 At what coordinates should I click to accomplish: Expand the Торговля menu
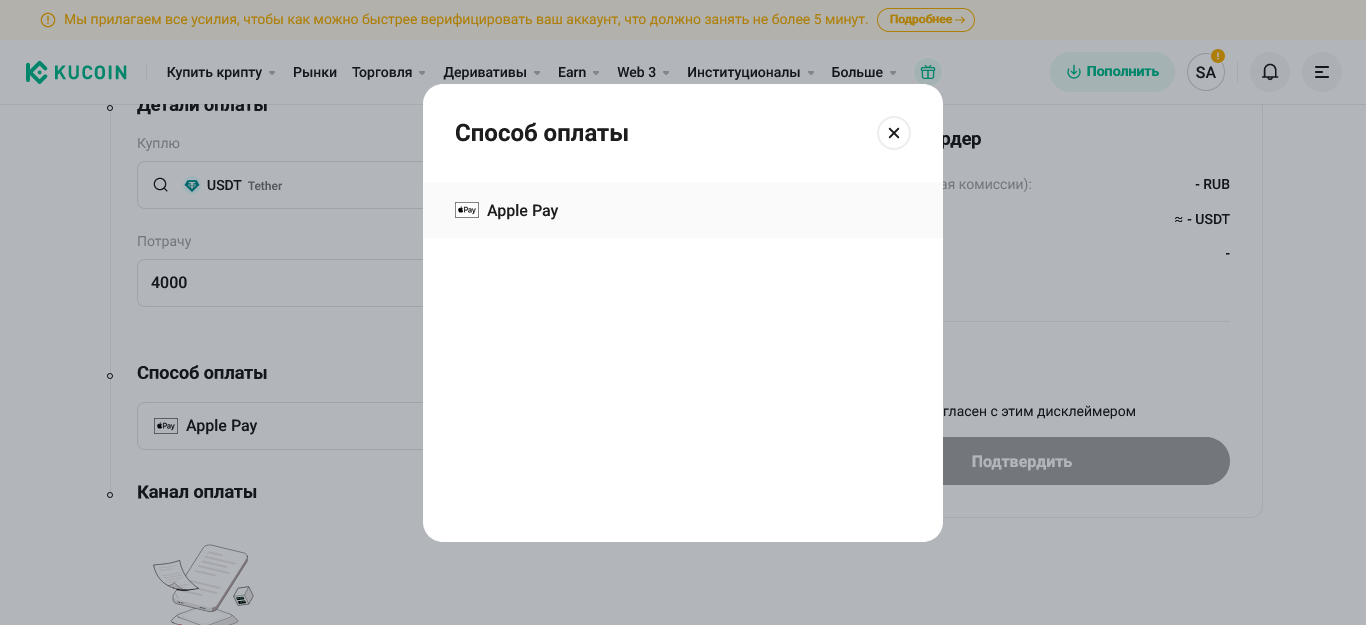[389, 72]
